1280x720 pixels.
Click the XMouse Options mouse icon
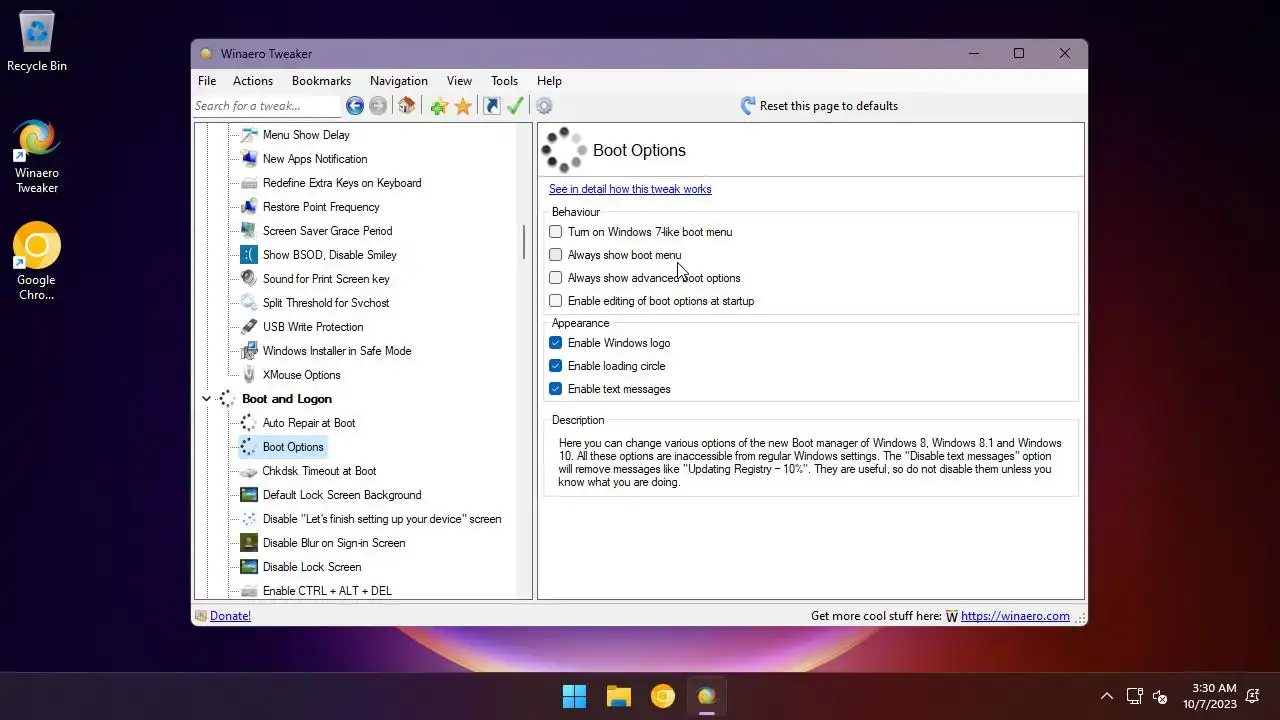point(249,375)
